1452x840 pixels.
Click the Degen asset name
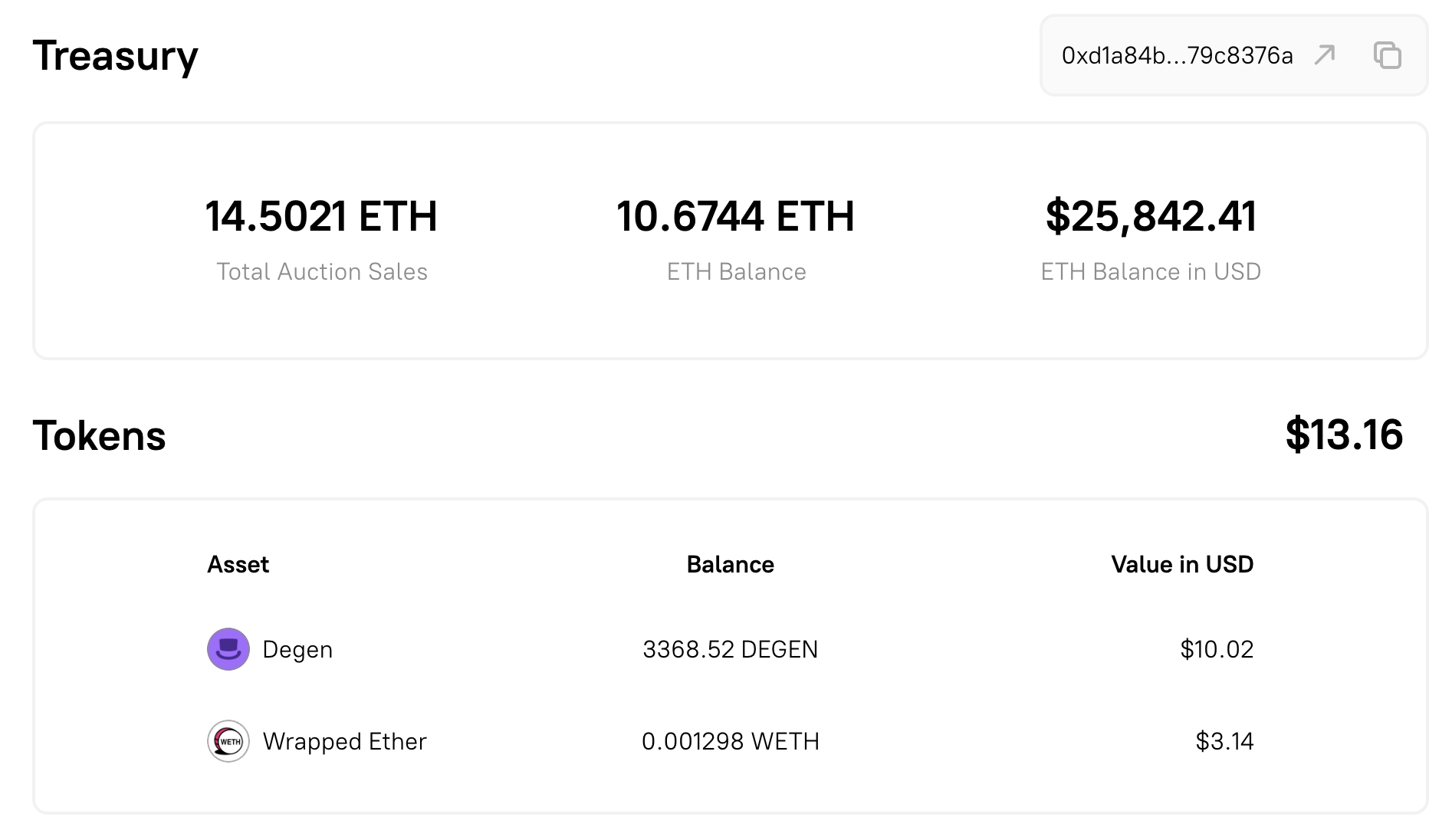coord(297,649)
